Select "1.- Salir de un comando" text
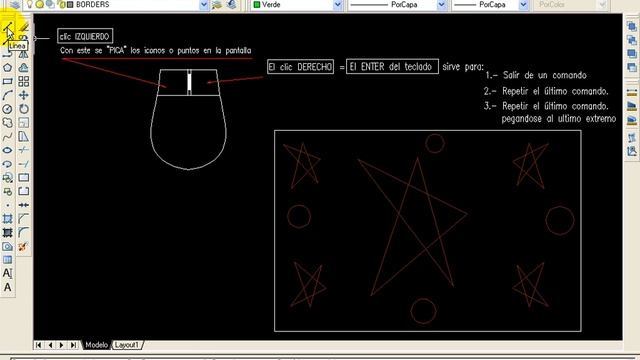The height and width of the screenshot is (360, 640). (x=536, y=75)
